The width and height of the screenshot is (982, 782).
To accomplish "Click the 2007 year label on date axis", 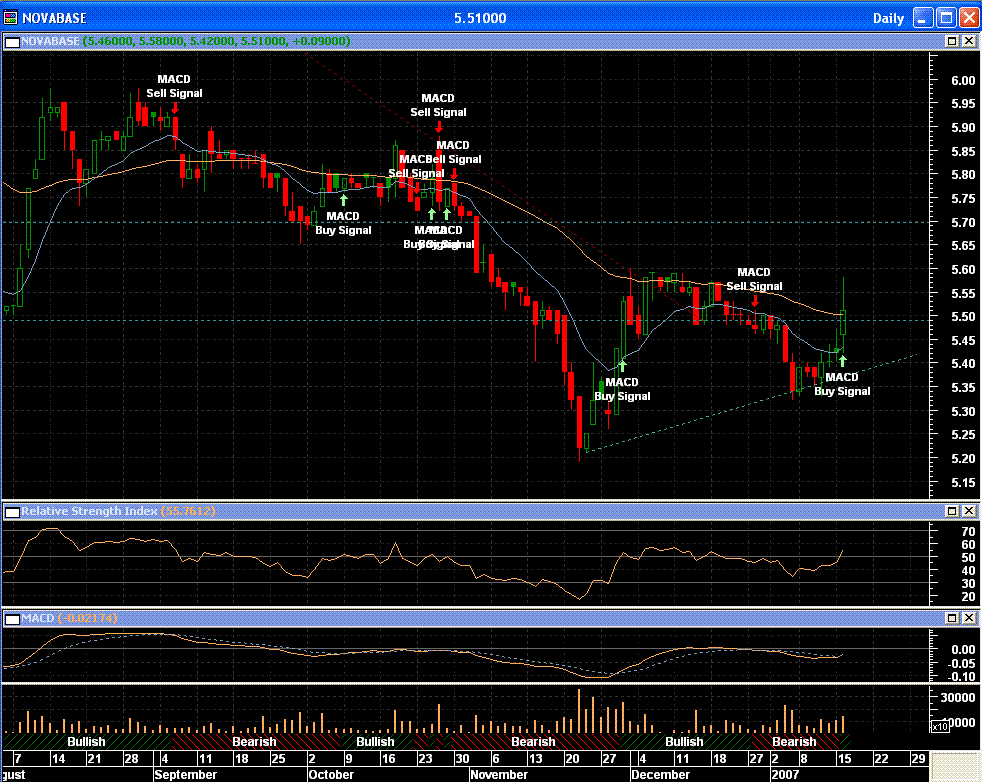I will [785, 774].
